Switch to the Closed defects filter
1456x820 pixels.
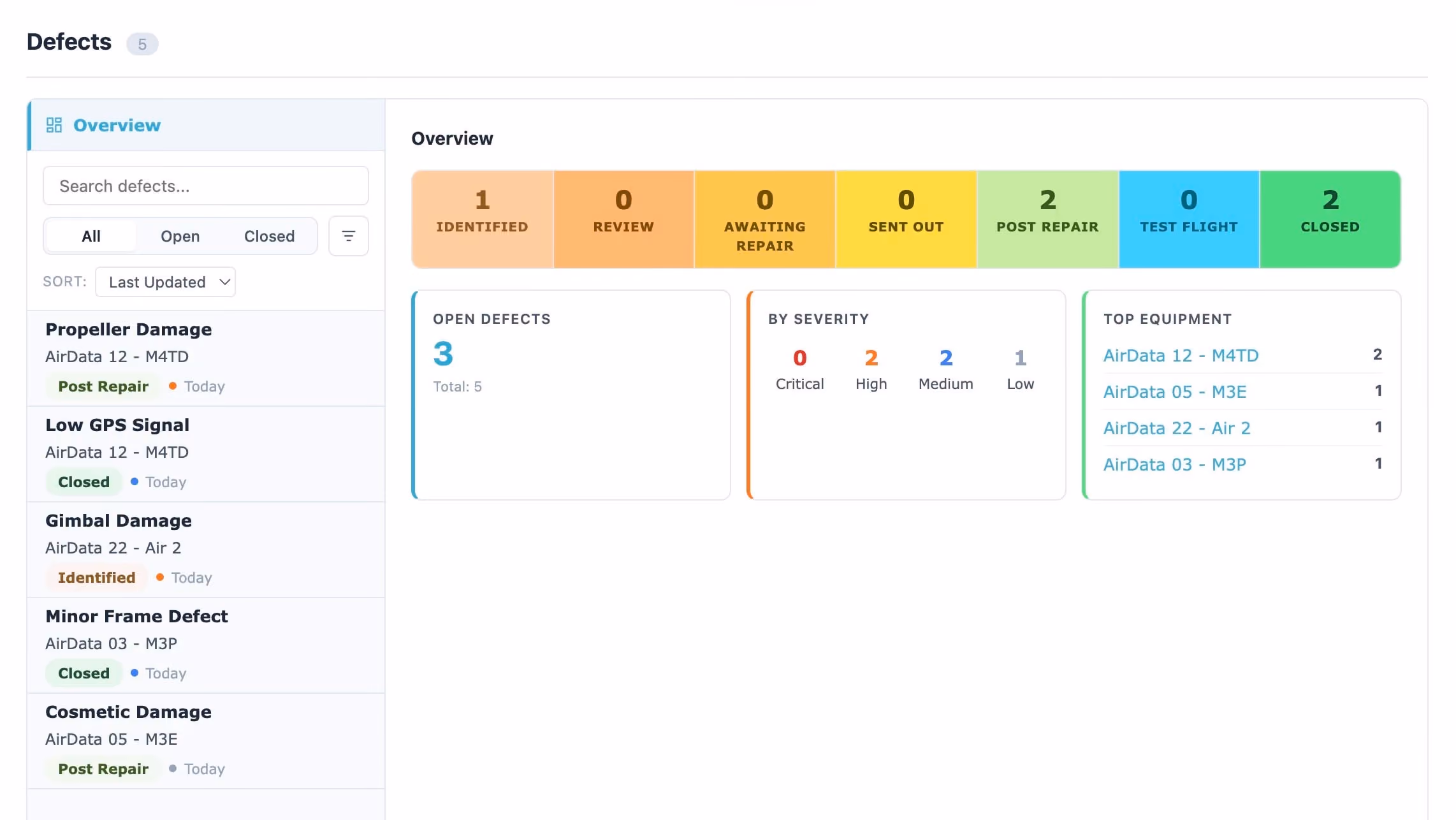tap(269, 236)
